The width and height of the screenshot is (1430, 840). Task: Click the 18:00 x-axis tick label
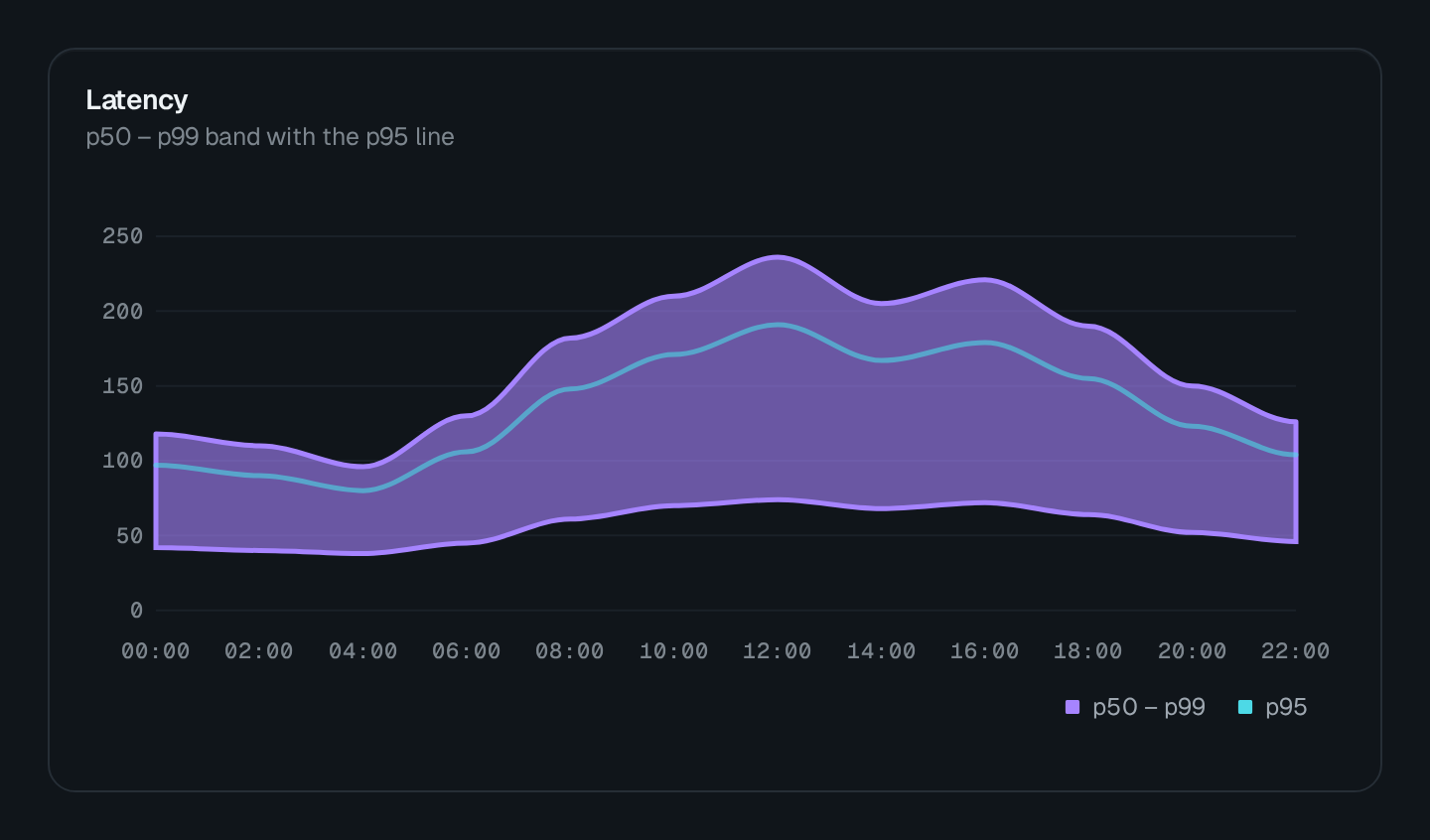pos(1088,651)
